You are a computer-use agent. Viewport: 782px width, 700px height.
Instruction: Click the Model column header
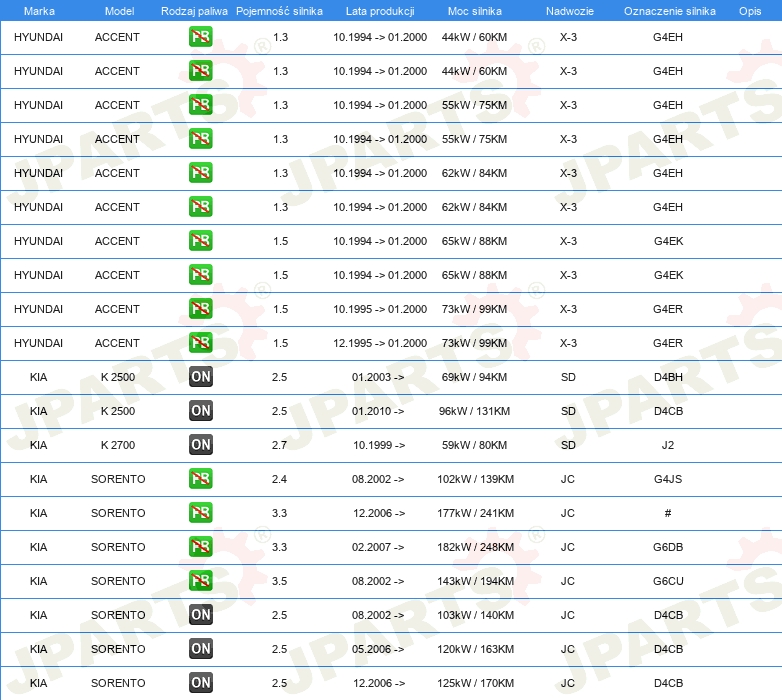119,11
